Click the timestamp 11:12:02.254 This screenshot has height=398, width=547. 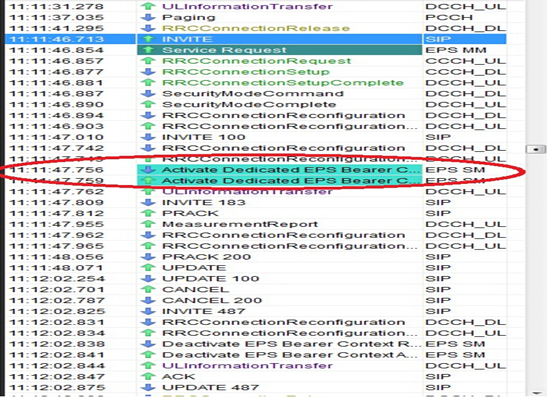click(x=57, y=279)
